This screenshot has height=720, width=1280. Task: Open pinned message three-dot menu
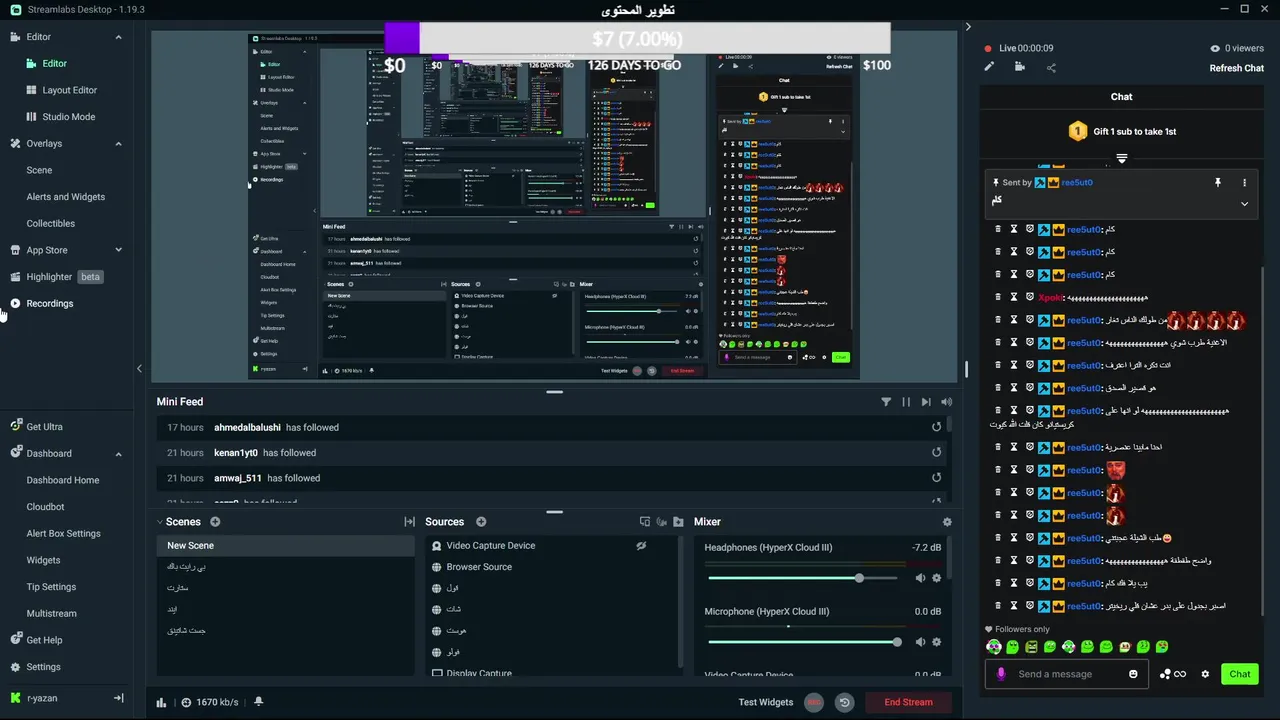click(1244, 183)
